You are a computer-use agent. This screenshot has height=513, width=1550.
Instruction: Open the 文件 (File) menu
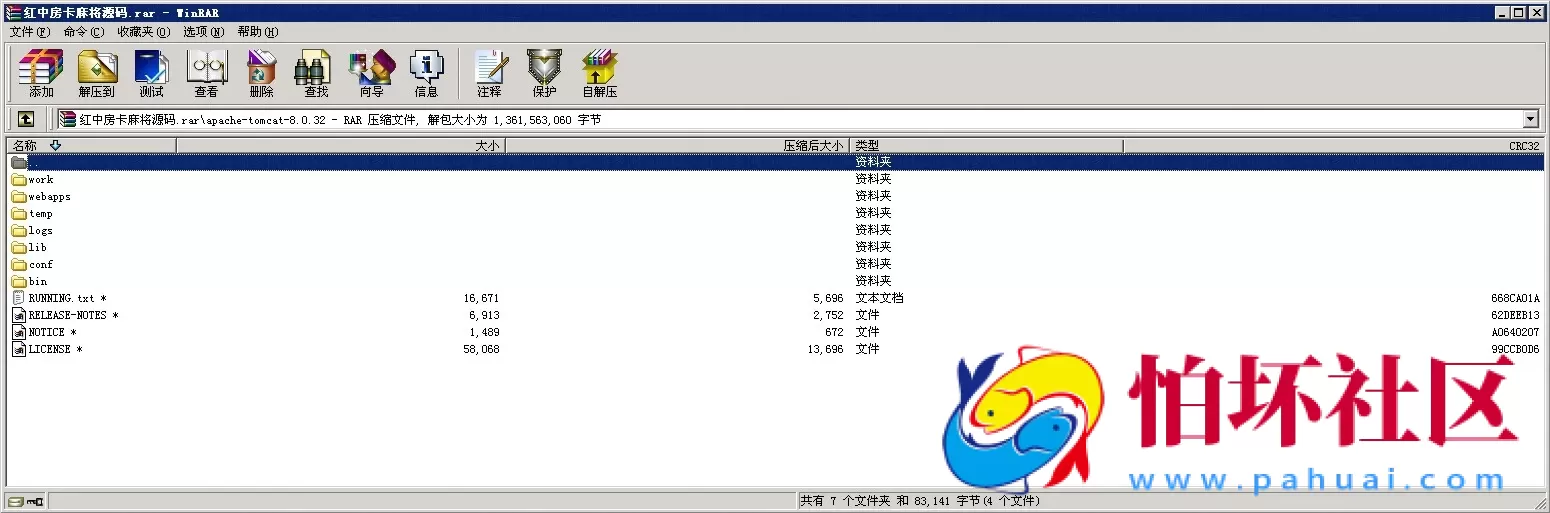(29, 32)
